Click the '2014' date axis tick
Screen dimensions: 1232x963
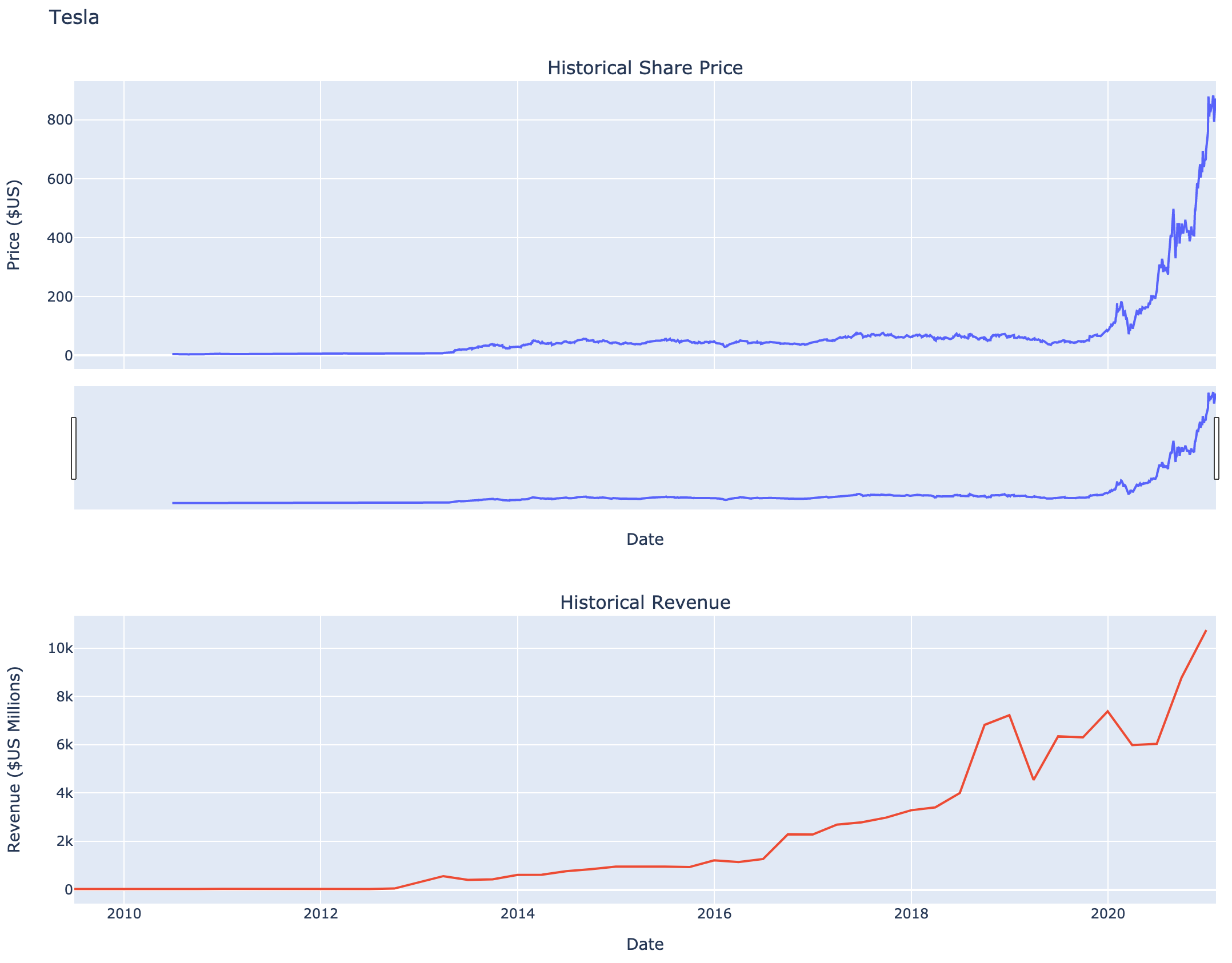point(518,913)
